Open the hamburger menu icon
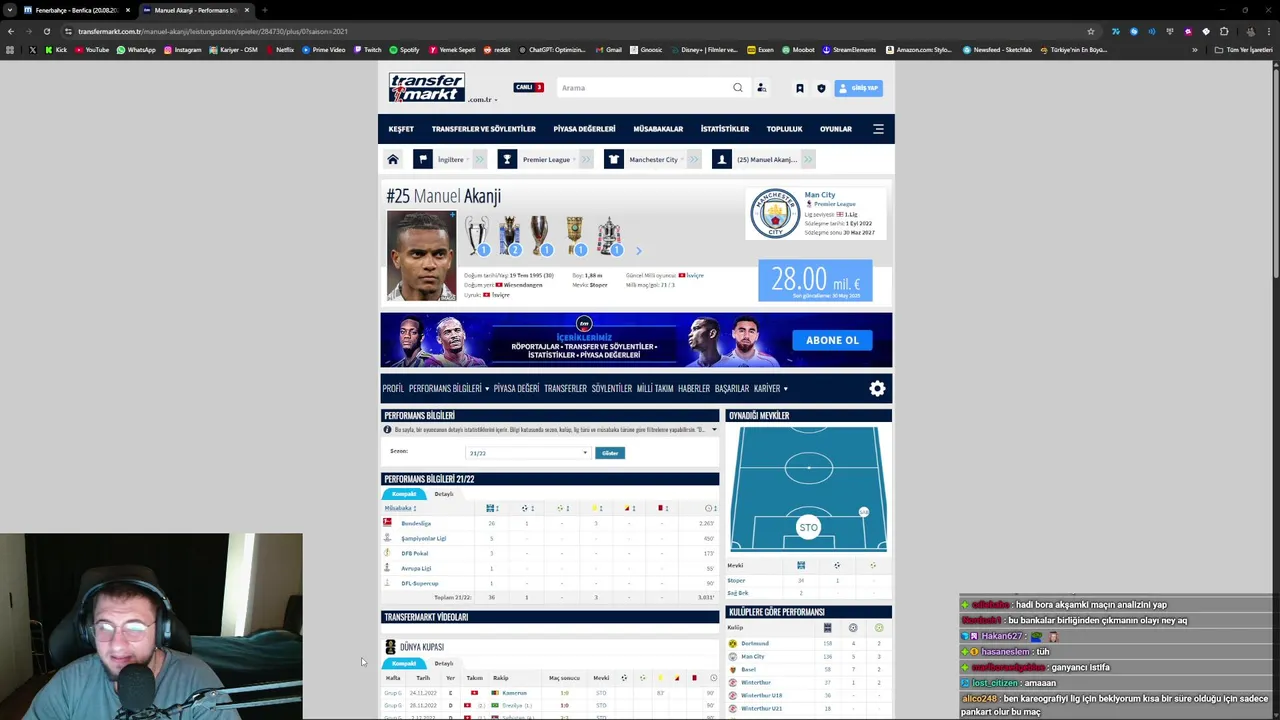 point(878,129)
